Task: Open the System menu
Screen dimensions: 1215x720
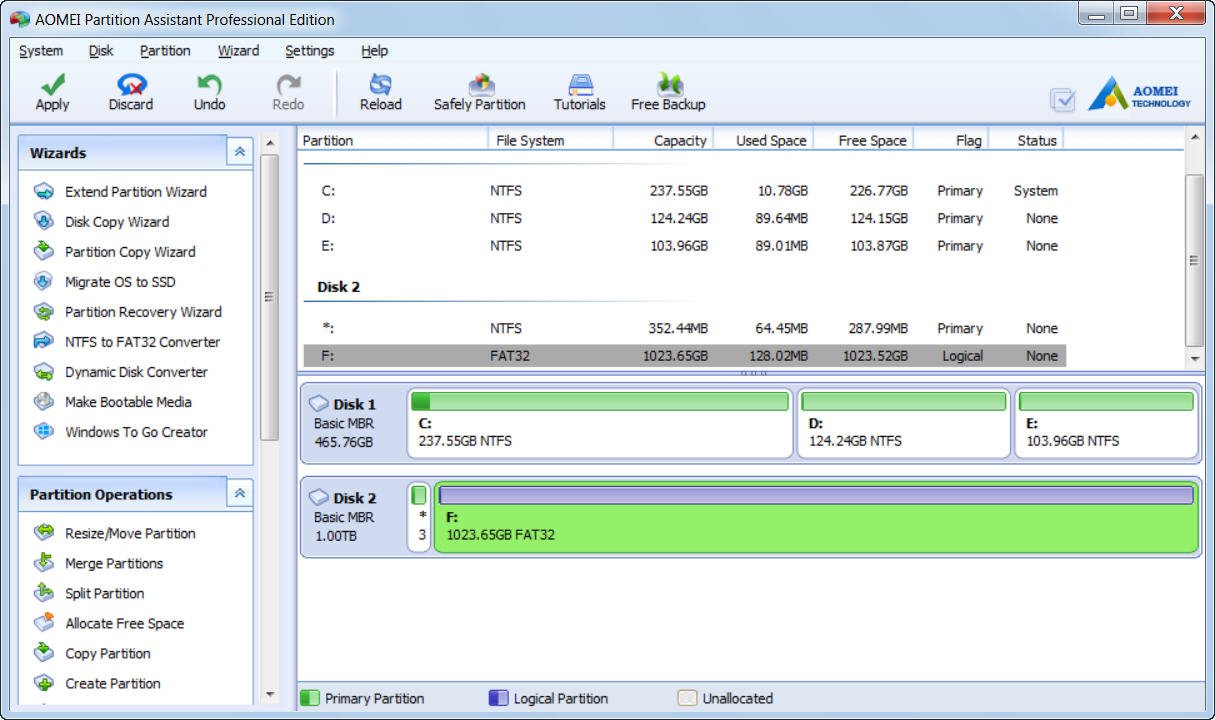Action: tap(41, 51)
